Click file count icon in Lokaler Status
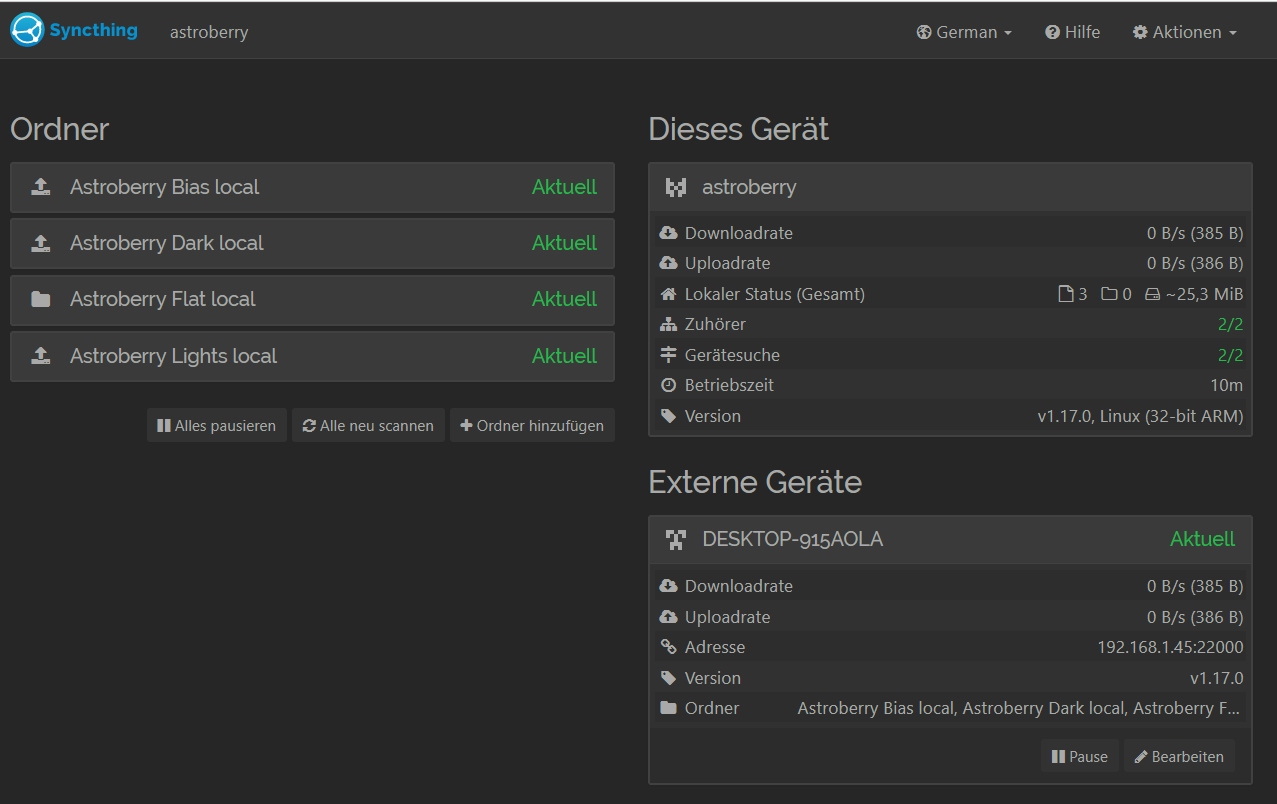This screenshot has height=804, width=1277. click(1066, 294)
